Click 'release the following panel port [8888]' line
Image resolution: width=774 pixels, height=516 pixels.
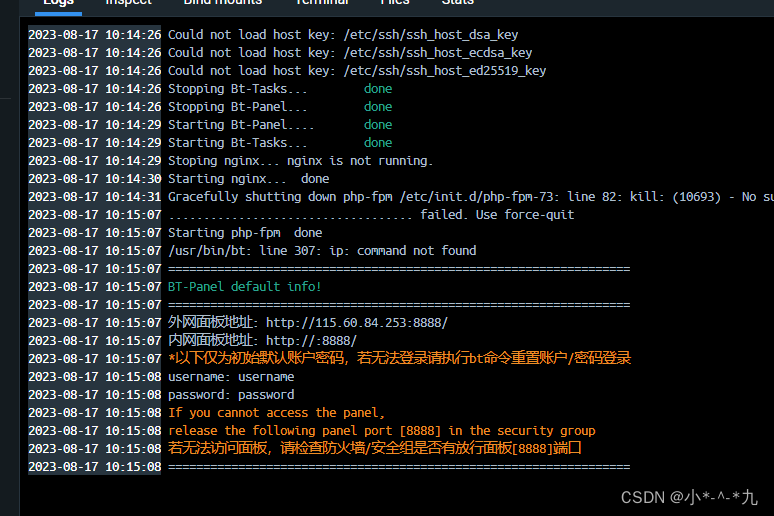(382, 431)
